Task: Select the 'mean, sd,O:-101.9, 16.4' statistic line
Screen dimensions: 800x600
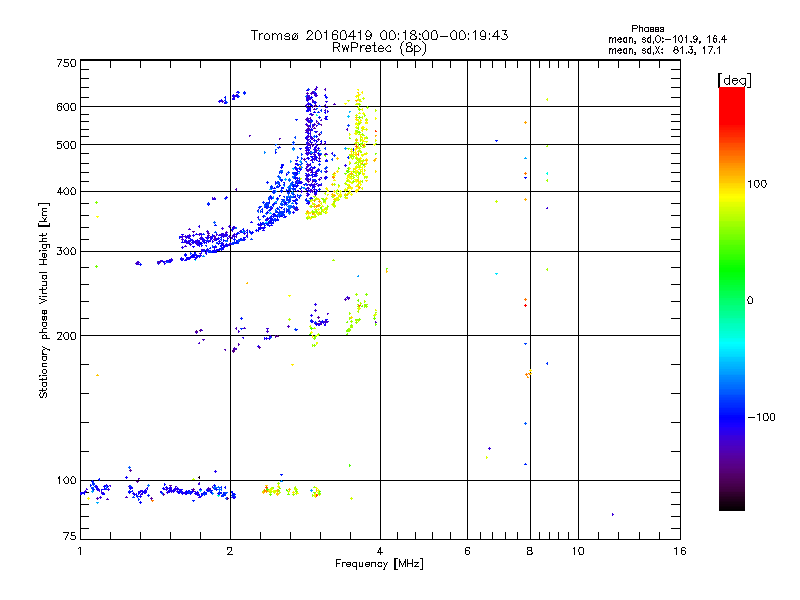Action: pos(667,39)
